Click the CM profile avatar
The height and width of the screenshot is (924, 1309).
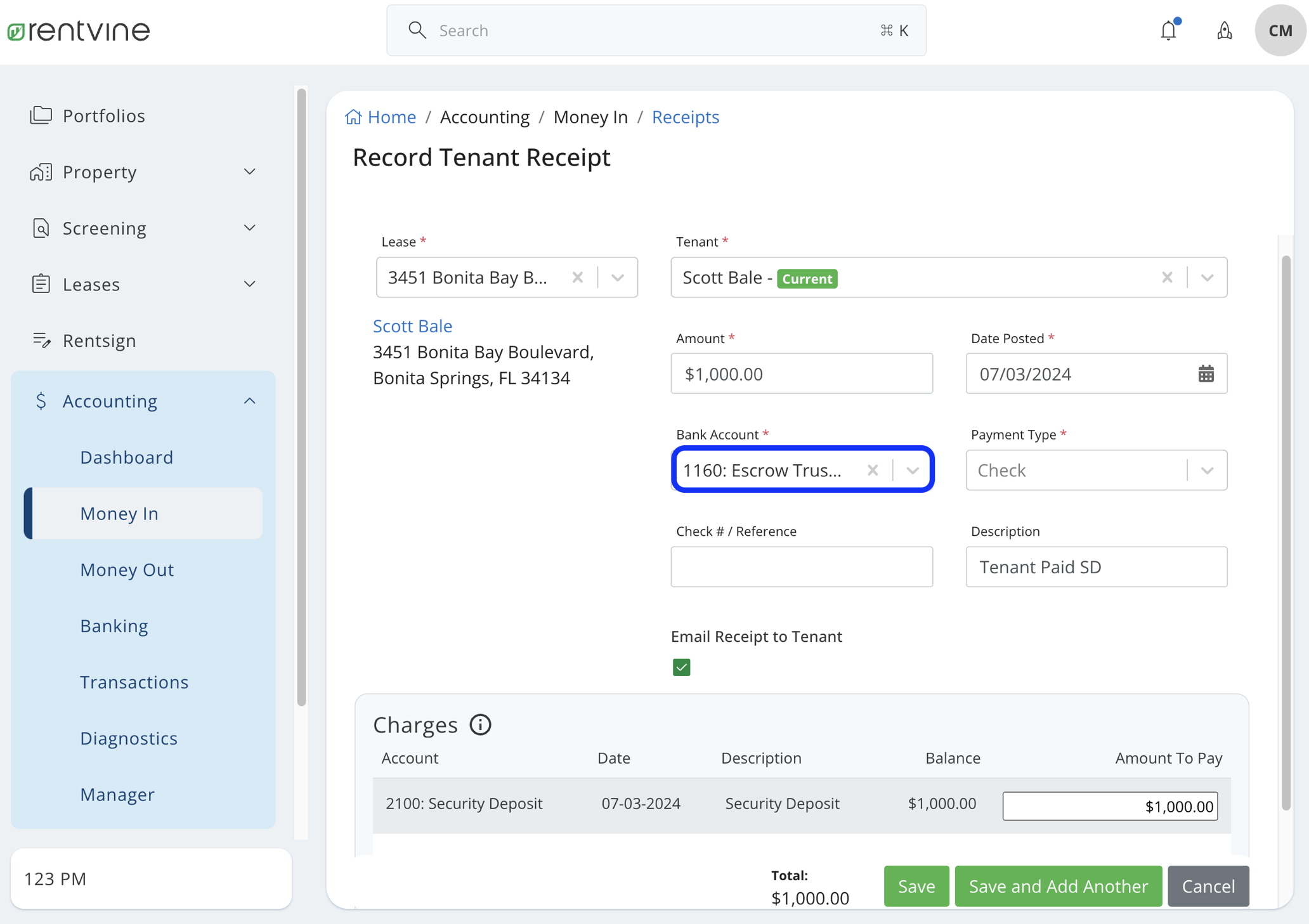pos(1280,30)
